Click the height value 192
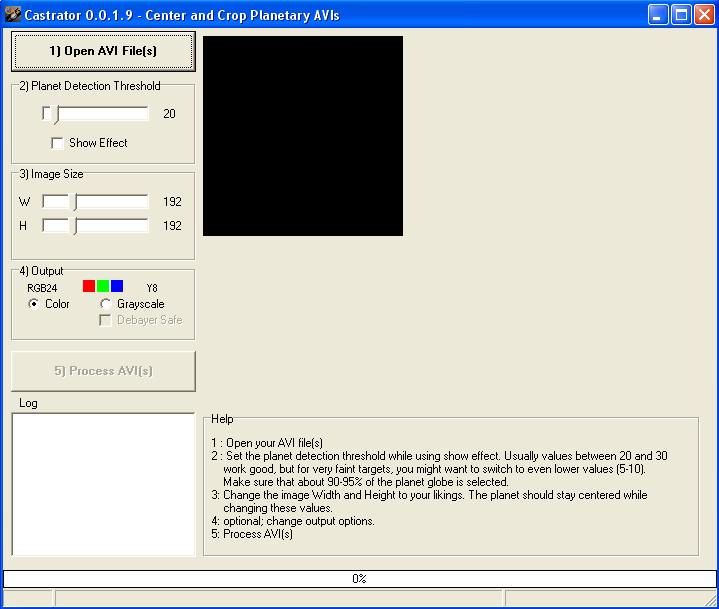Image resolution: width=719 pixels, height=609 pixels. 172,226
